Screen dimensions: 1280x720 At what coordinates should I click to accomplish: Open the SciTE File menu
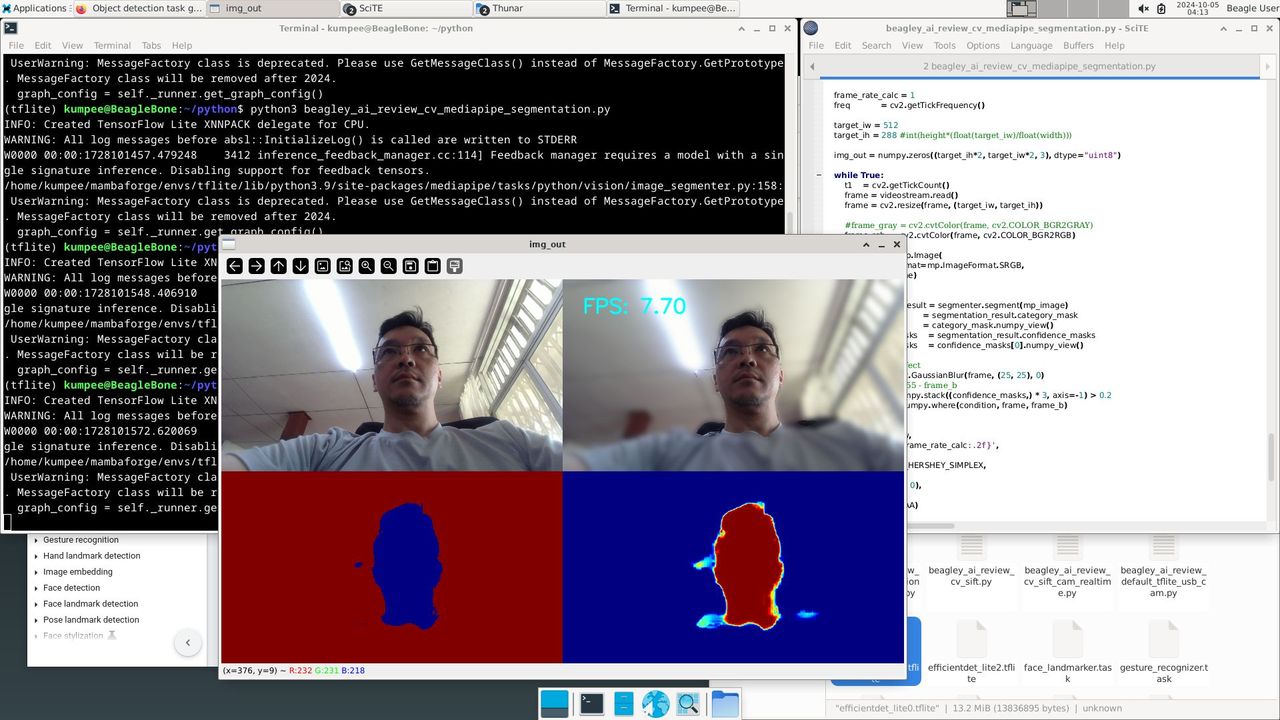click(x=816, y=45)
